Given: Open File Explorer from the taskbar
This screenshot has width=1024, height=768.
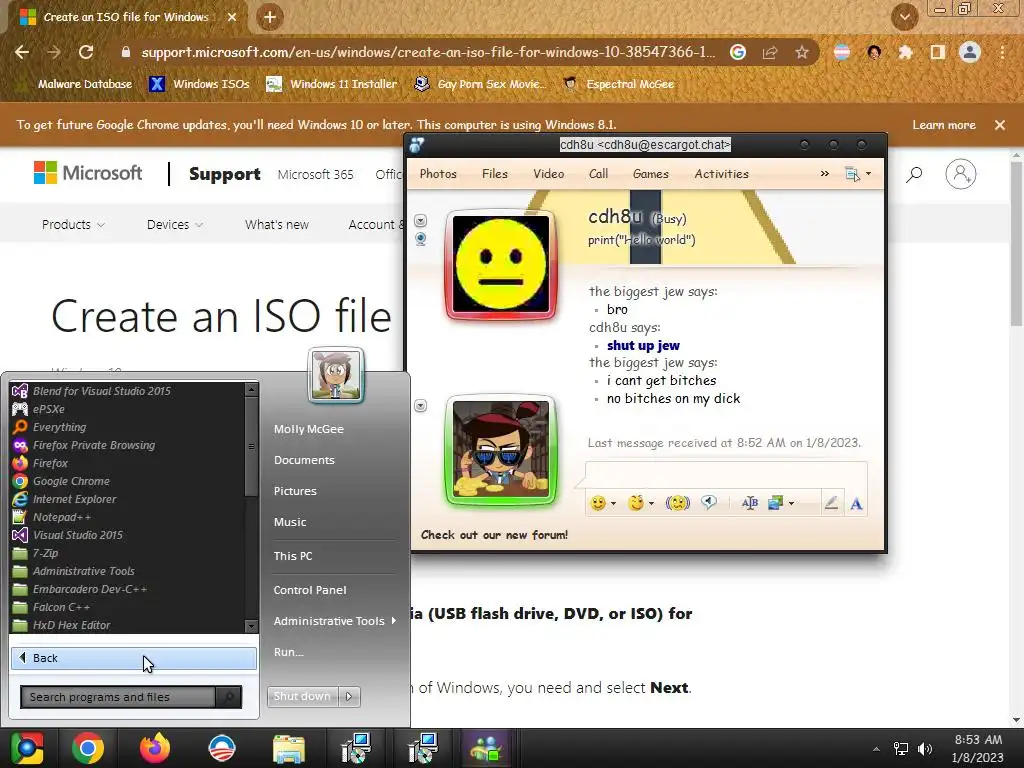Looking at the screenshot, I should pos(289,748).
